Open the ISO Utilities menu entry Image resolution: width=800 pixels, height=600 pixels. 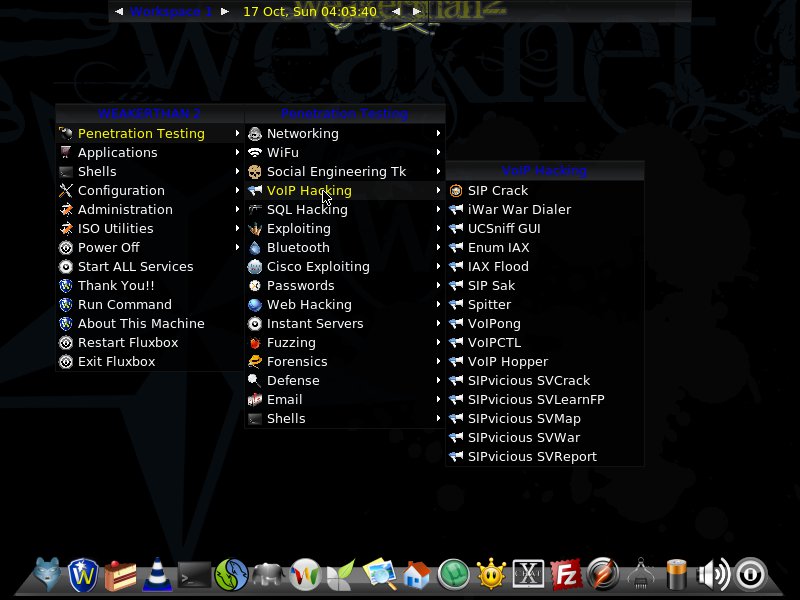[x=150, y=229]
